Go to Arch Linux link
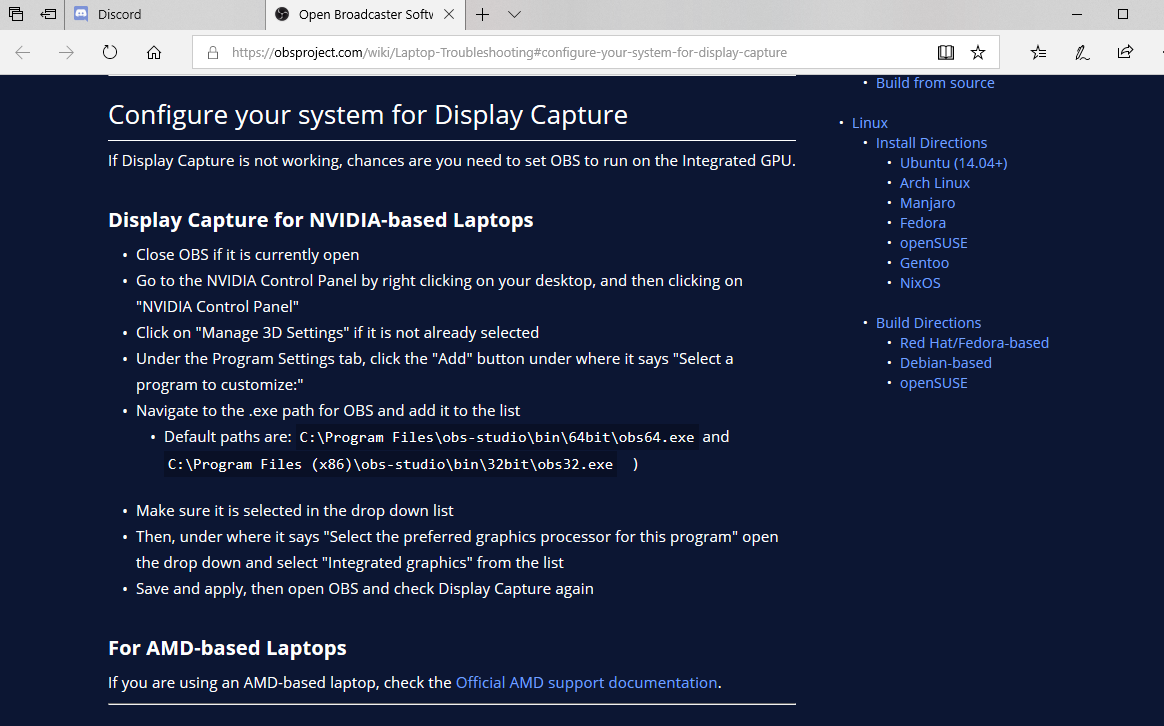This screenshot has width=1164, height=726. pos(935,183)
